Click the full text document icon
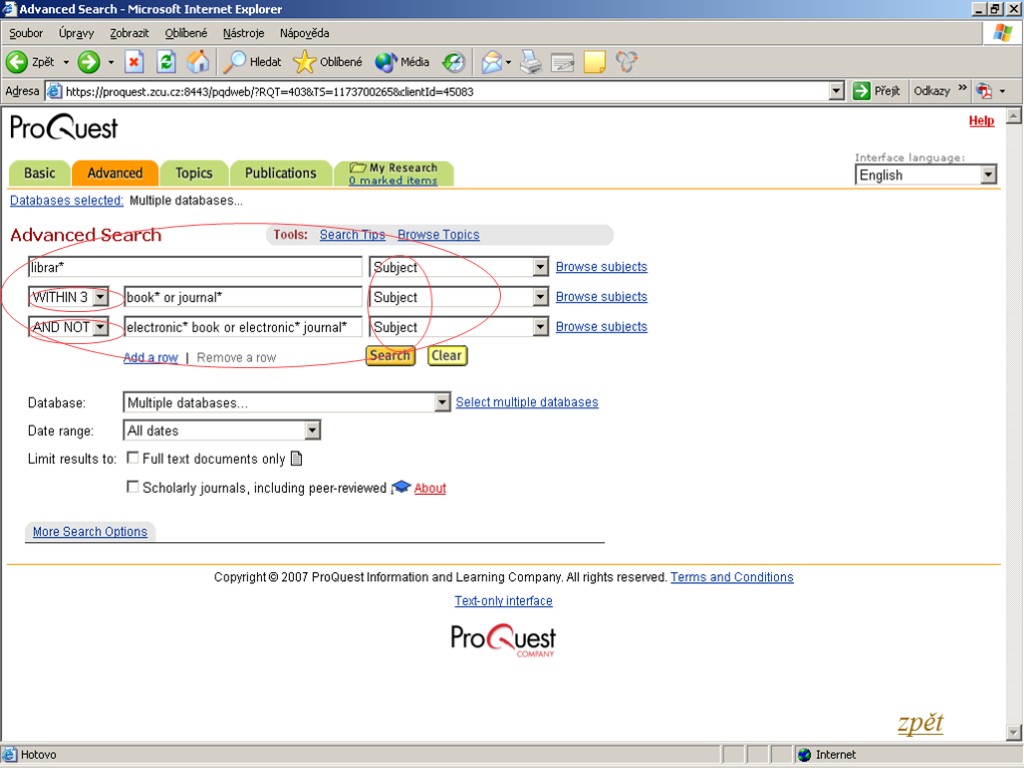Viewport: 1024px width, 768px height. click(x=296, y=458)
